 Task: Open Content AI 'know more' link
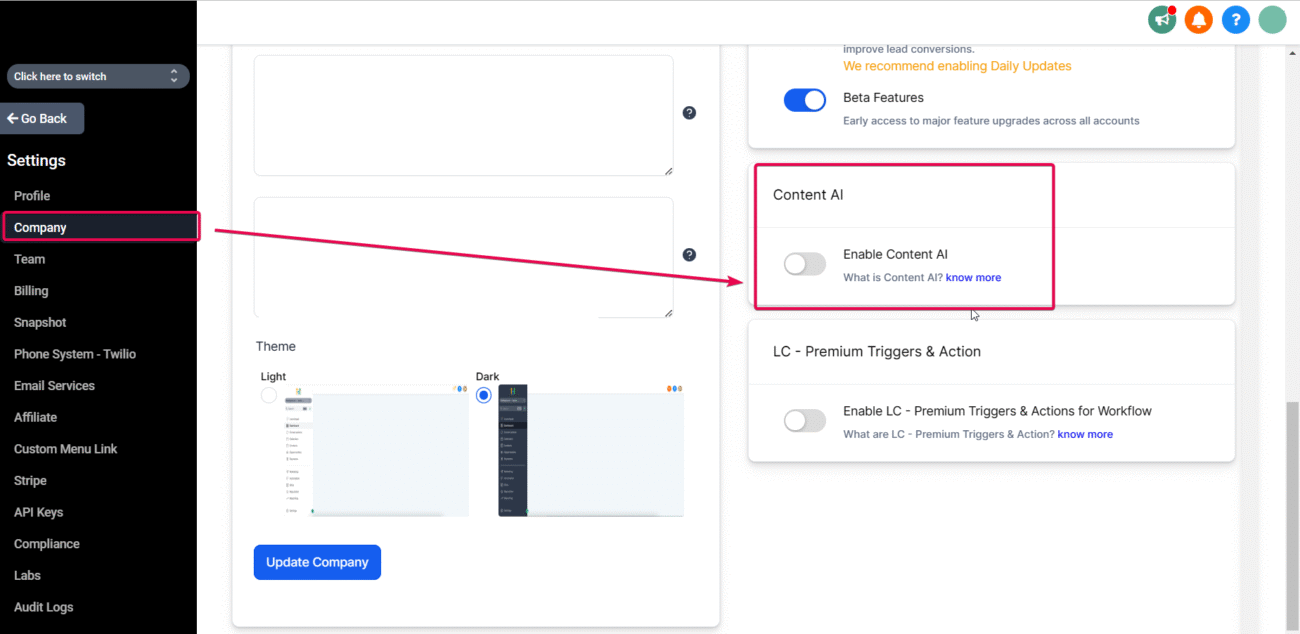973,278
